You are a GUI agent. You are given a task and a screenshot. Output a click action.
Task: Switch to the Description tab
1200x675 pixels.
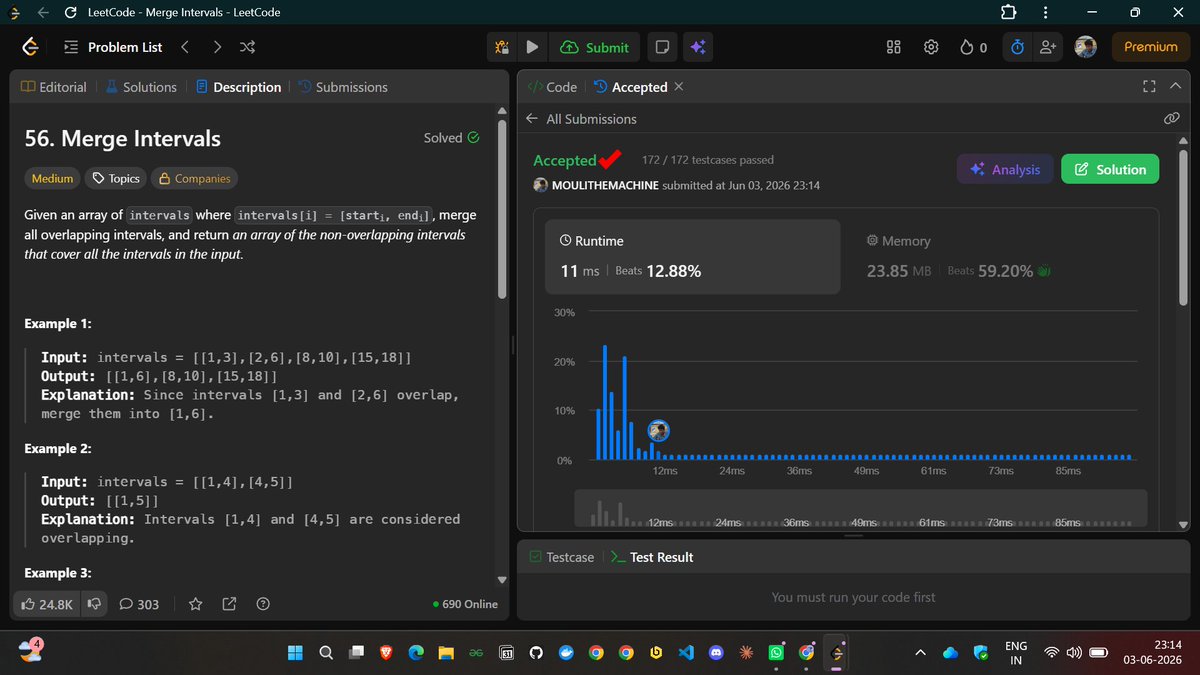pos(238,87)
